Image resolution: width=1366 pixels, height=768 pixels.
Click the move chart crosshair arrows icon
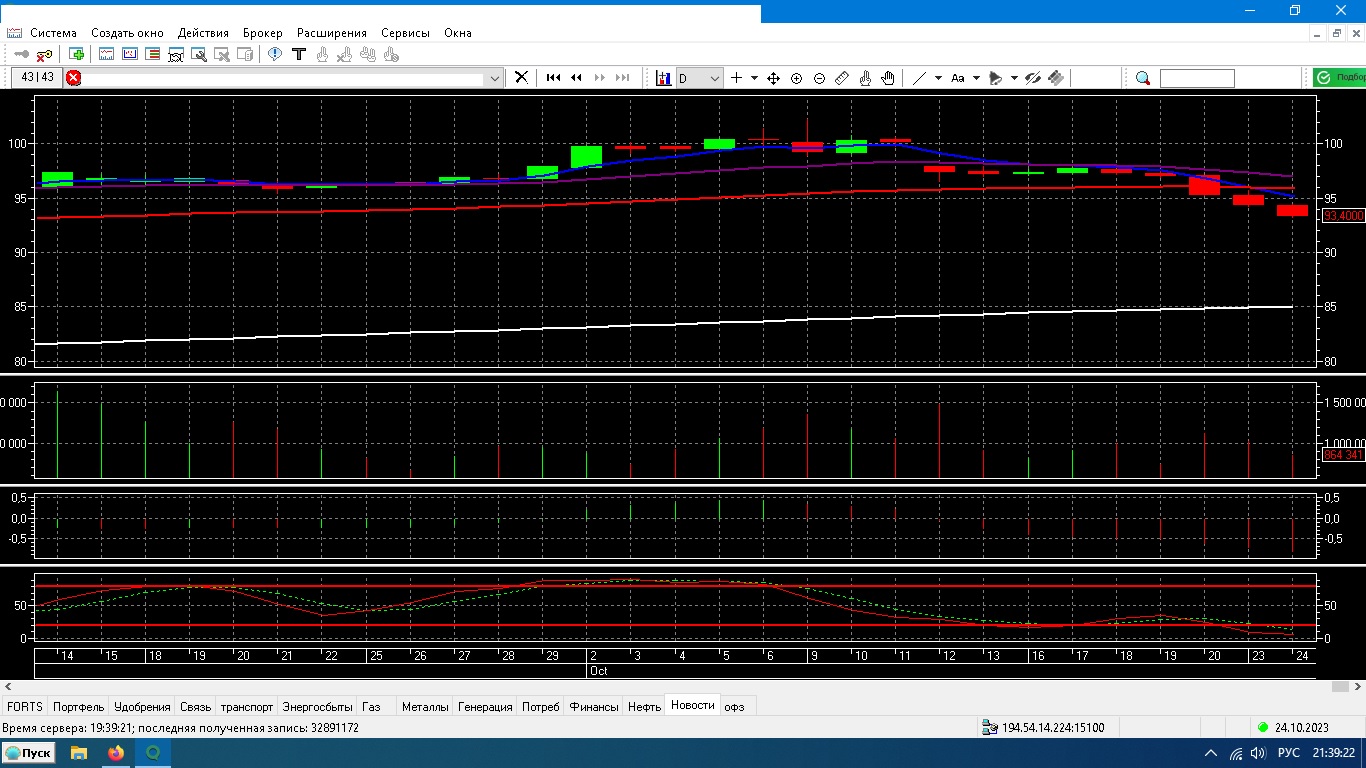pos(773,78)
